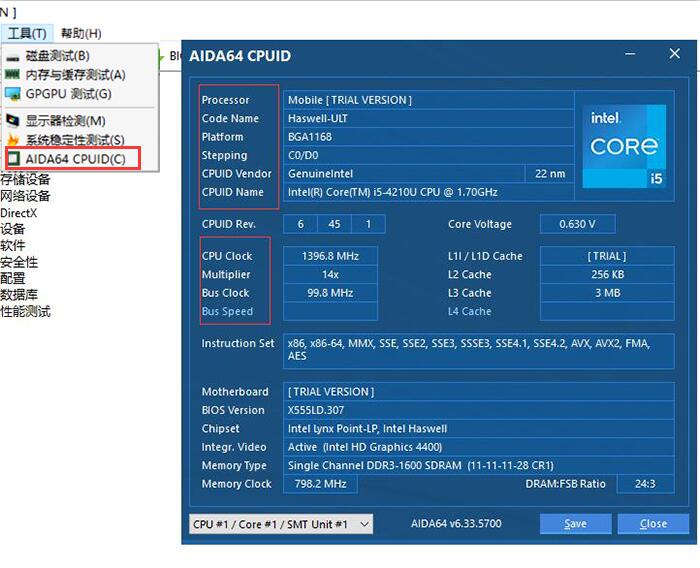The image size is (700, 568).
Task: Click the memory and cache benchmark icon
Action: click(12, 75)
